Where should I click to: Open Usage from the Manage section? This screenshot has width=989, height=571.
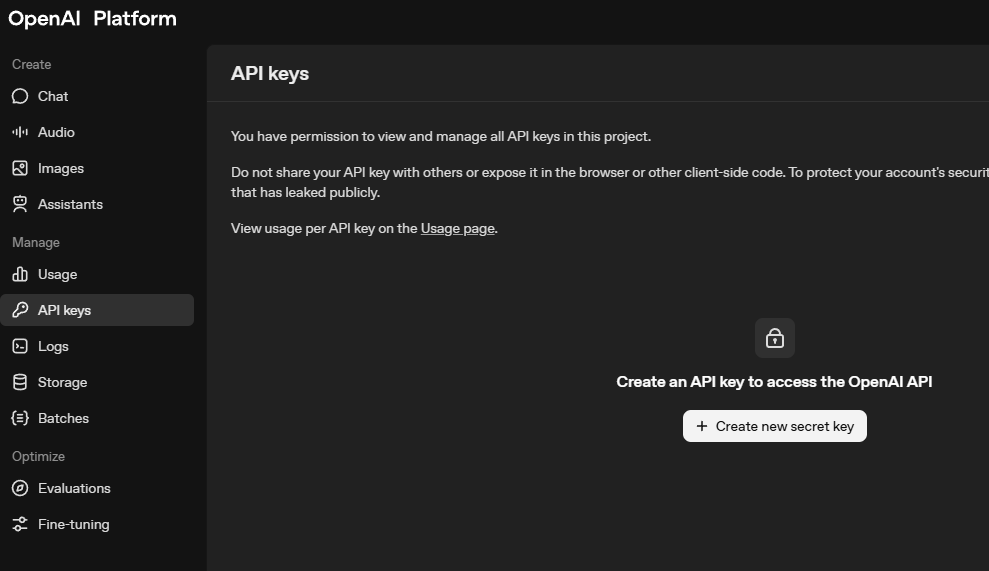point(97,274)
